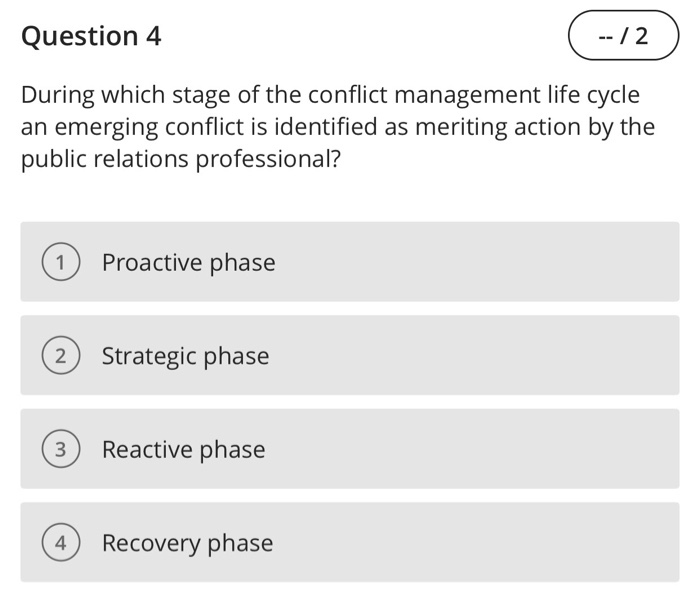Click the dashes inside the score badge
Image resolution: width=700 pixels, height=591 pixels.
[604, 37]
